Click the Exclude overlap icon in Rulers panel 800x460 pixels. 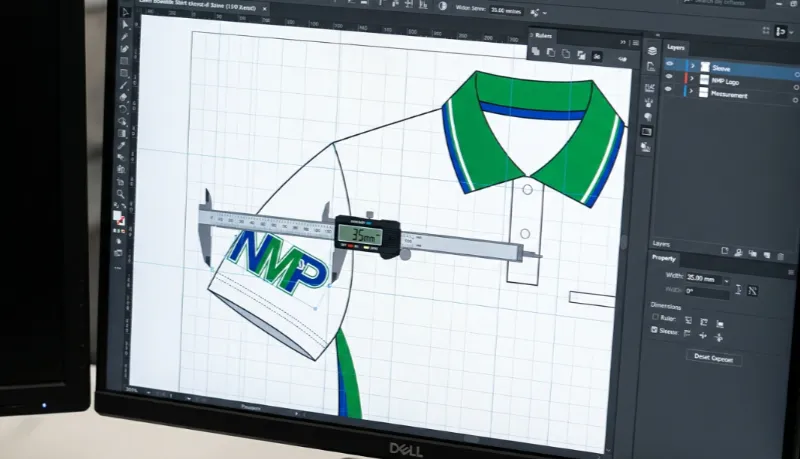click(582, 55)
